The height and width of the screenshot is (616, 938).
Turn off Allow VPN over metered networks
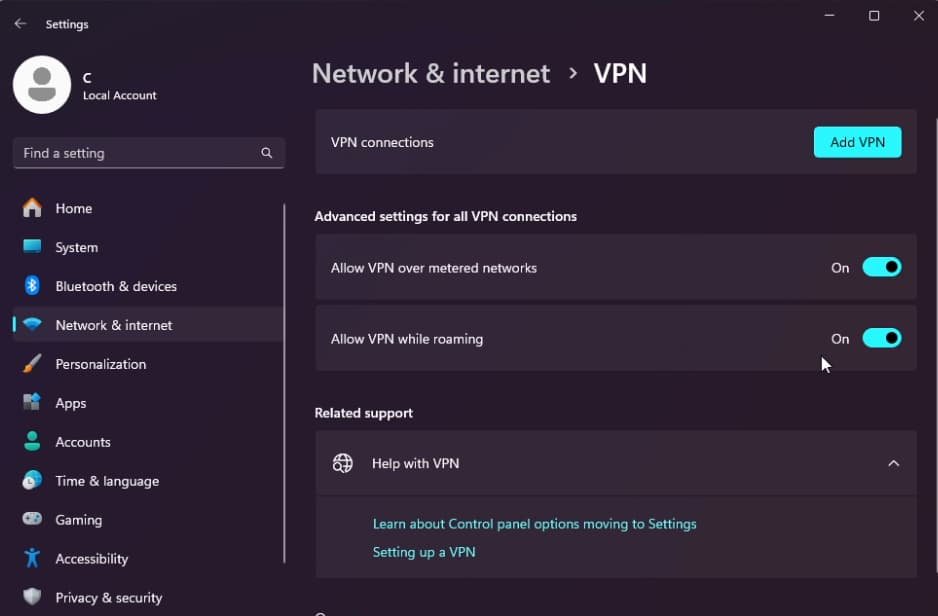click(881, 267)
